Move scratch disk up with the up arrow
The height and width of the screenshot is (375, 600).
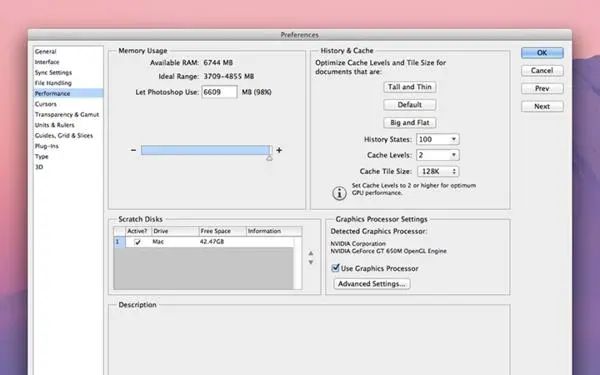coord(311,253)
